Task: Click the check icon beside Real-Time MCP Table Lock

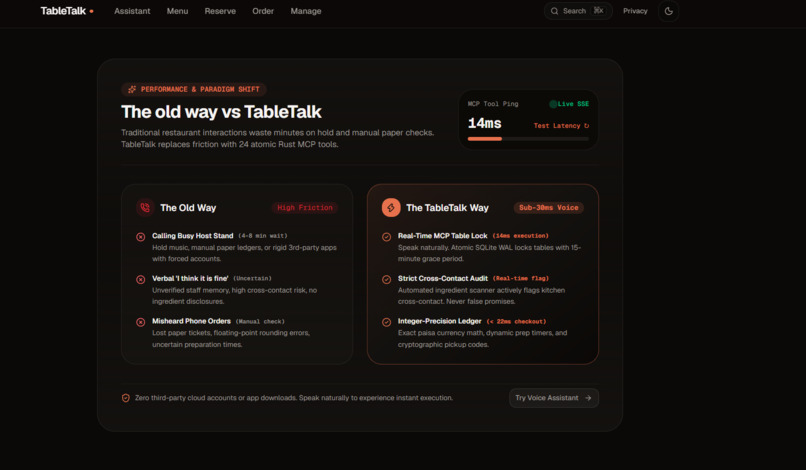Action: (387, 237)
